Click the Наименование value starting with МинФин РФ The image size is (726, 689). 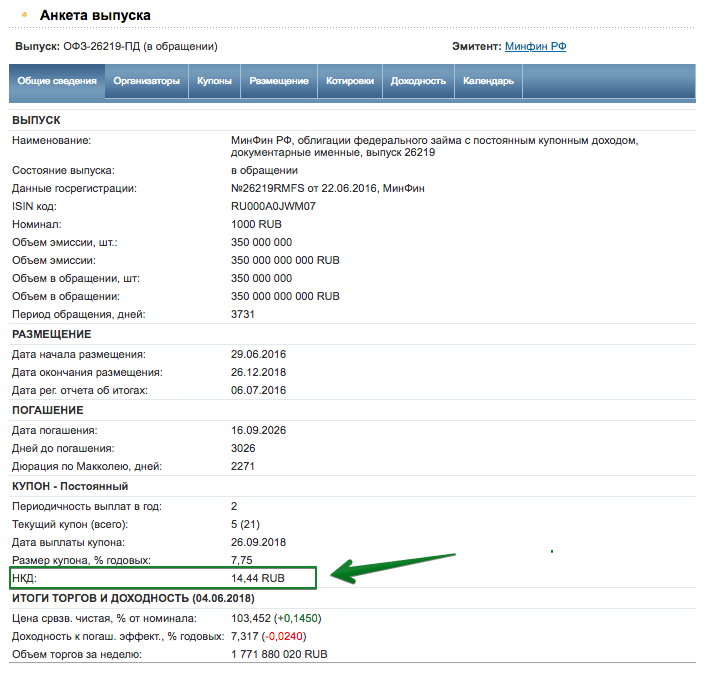(x=434, y=146)
